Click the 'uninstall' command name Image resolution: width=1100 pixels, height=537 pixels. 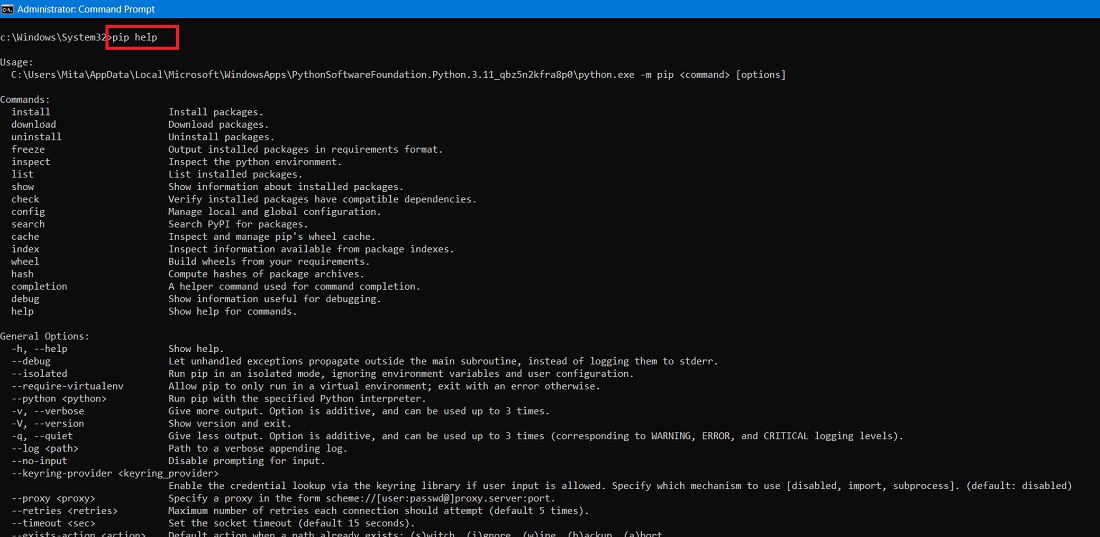point(36,137)
